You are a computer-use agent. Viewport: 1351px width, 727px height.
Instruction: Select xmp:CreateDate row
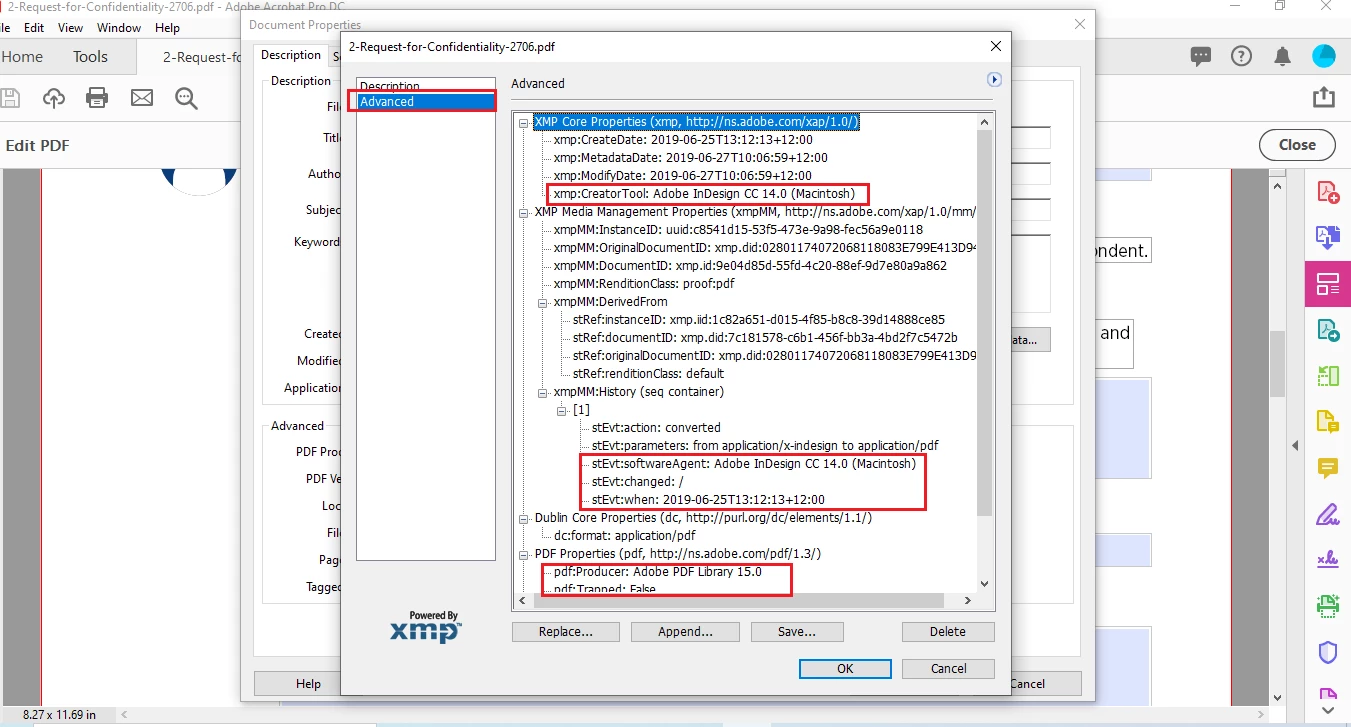(x=683, y=140)
